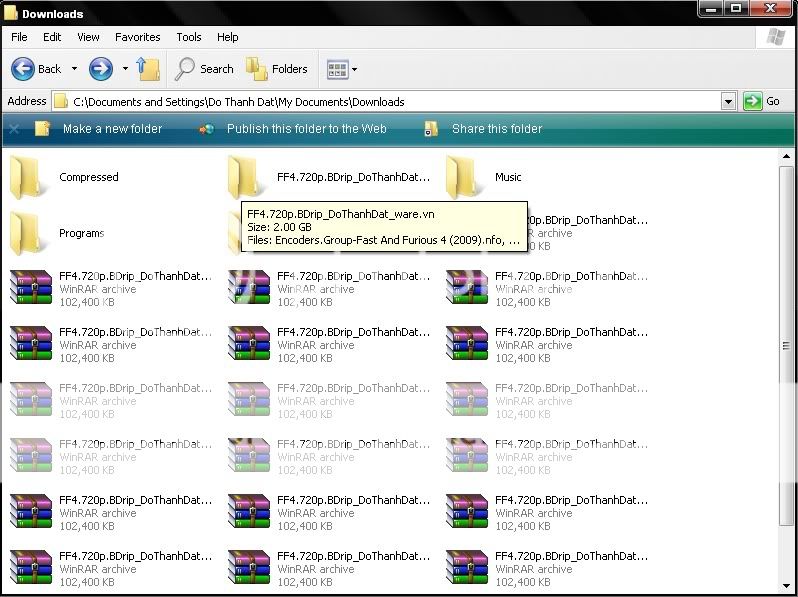Go up one folder level
Viewport: 798px width, 597px height.
click(148, 69)
